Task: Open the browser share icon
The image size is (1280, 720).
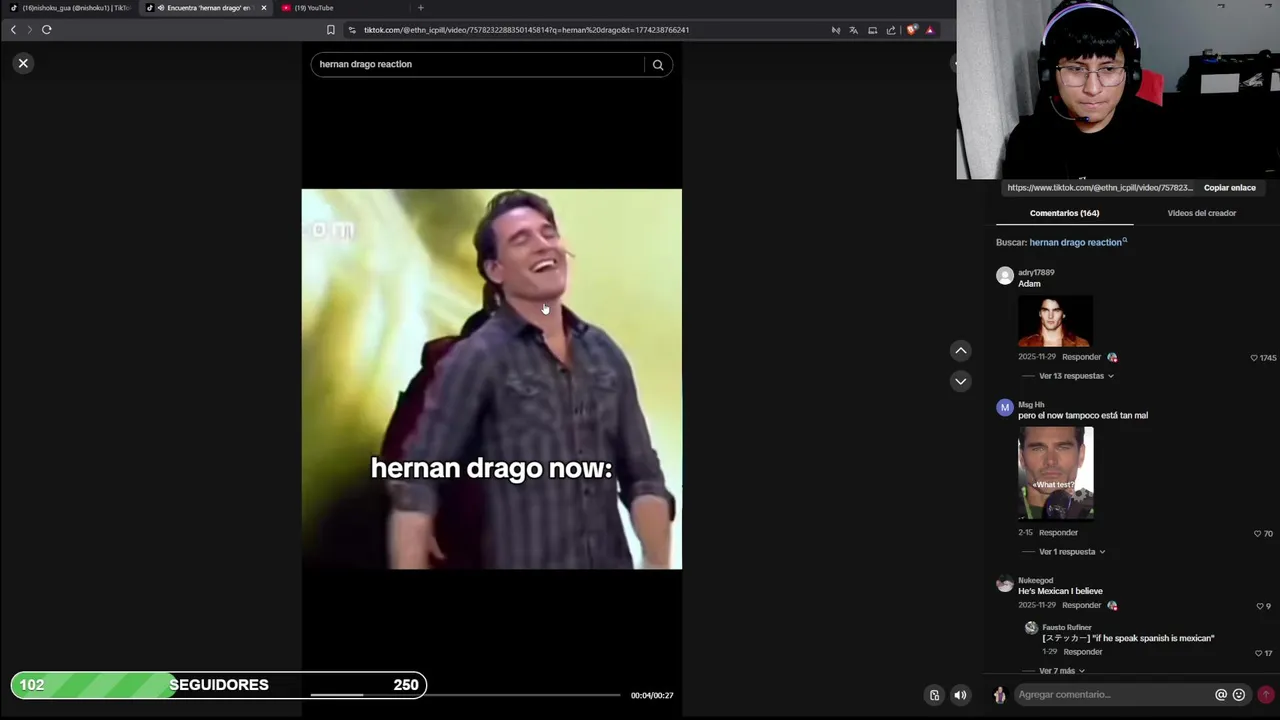Action: (891, 30)
